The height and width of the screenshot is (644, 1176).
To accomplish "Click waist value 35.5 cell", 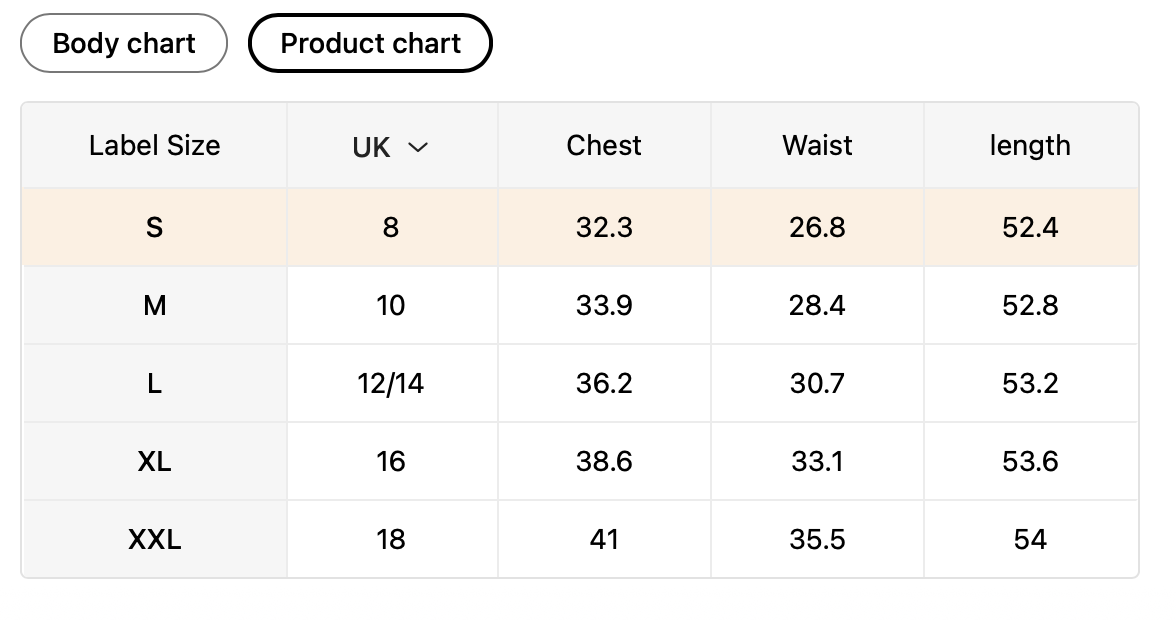I will [x=817, y=540].
